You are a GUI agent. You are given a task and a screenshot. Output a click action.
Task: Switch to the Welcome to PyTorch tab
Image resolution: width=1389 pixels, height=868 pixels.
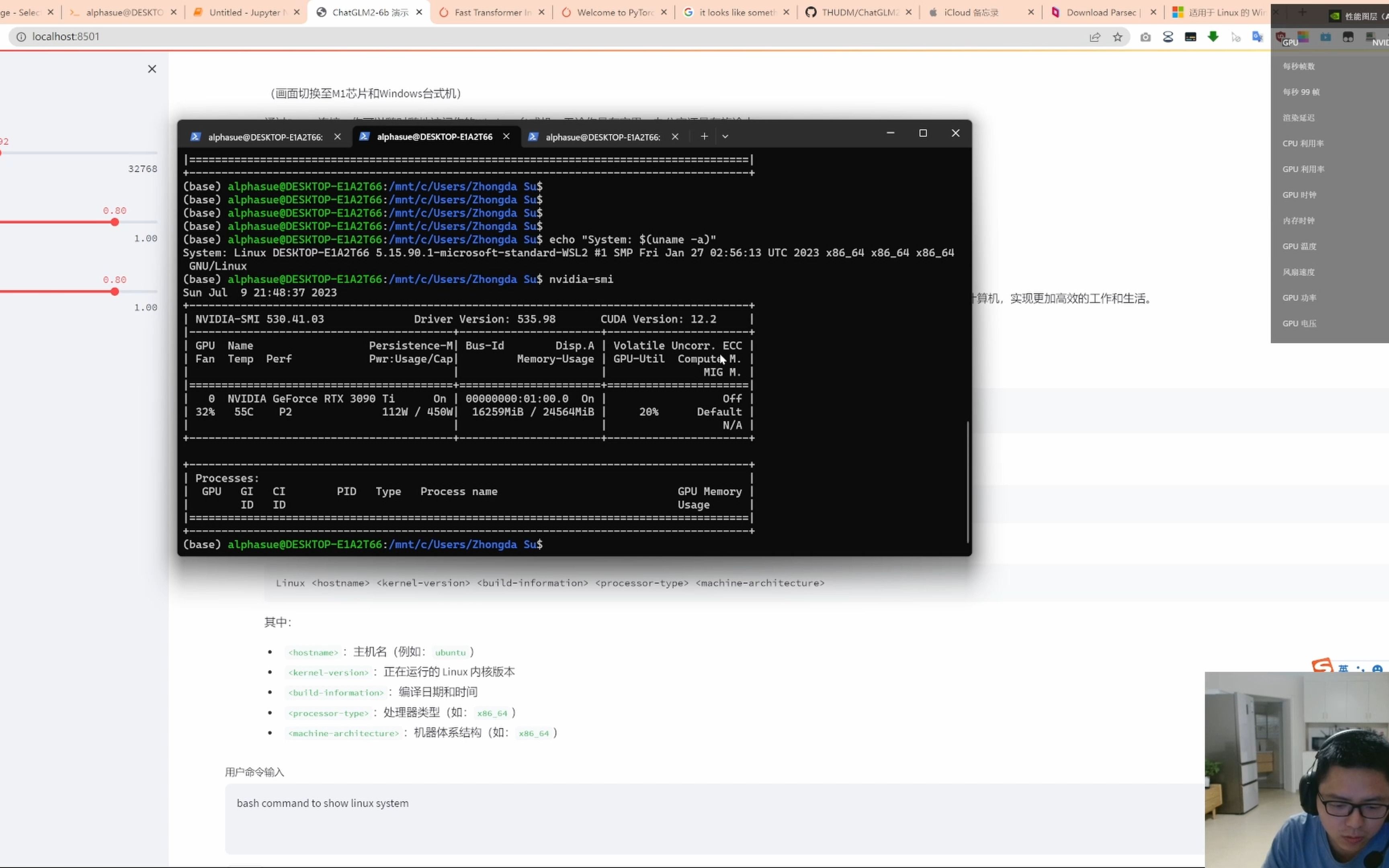pyautogui.click(x=614, y=12)
